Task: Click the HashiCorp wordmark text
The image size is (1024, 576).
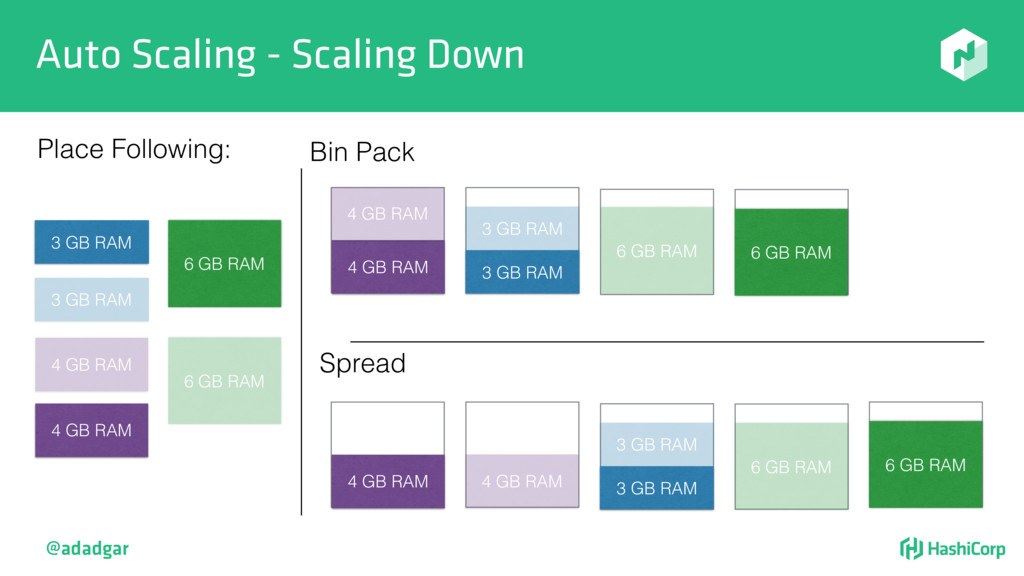Action: click(x=965, y=549)
